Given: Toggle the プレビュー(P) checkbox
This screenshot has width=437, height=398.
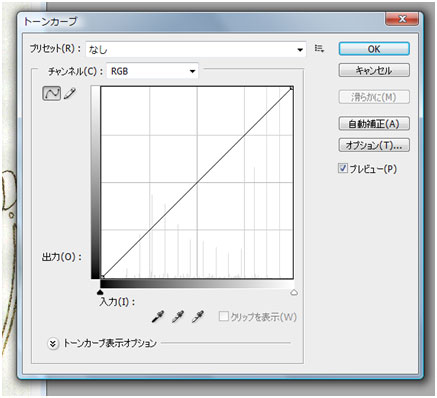Looking at the screenshot, I should point(343,168).
